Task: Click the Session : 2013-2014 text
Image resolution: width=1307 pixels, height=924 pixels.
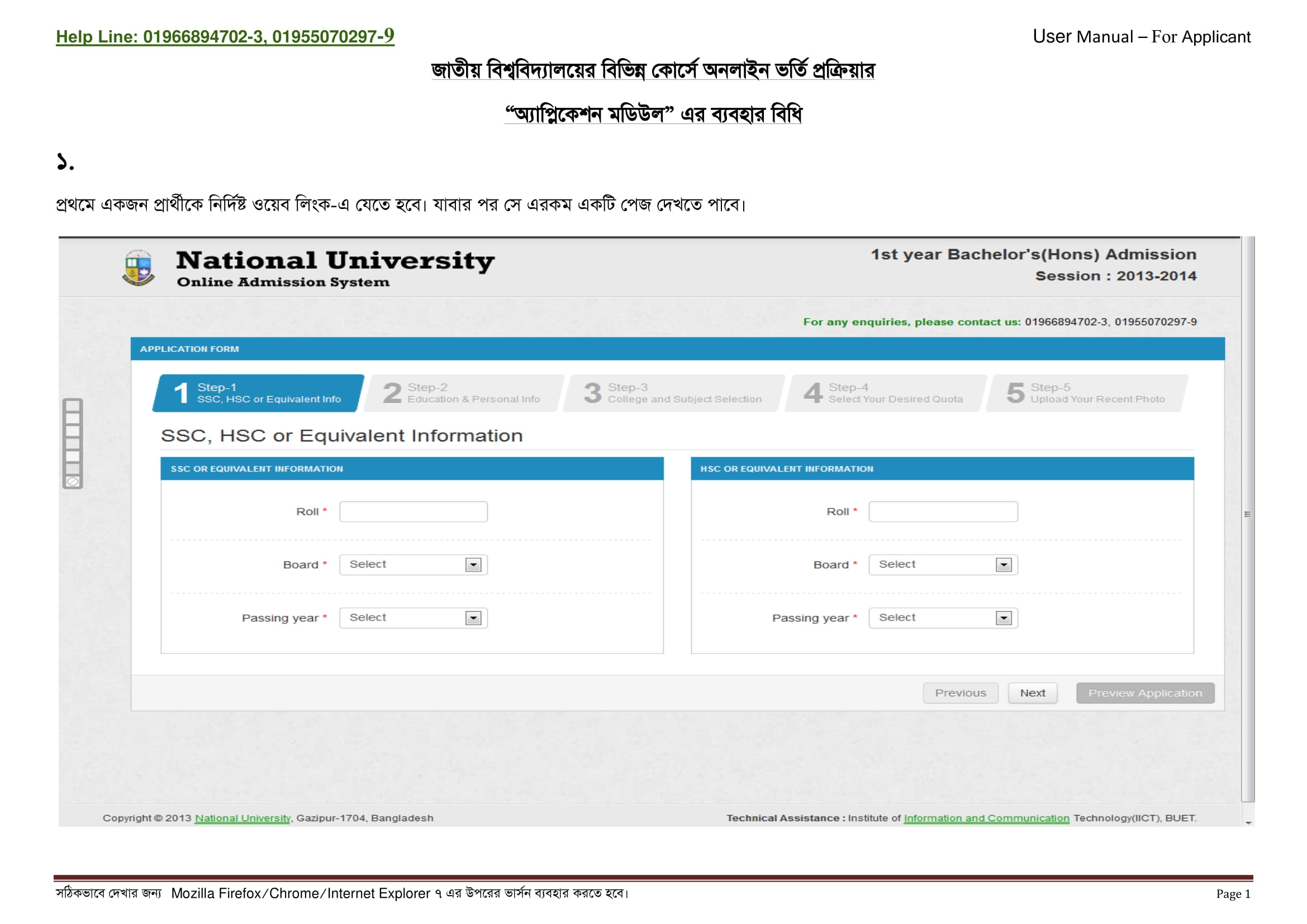Action: (x=1116, y=276)
